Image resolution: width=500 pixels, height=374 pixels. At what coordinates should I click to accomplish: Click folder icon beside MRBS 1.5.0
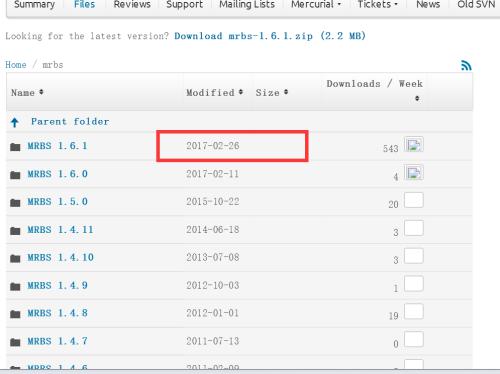click(x=15, y=202)
